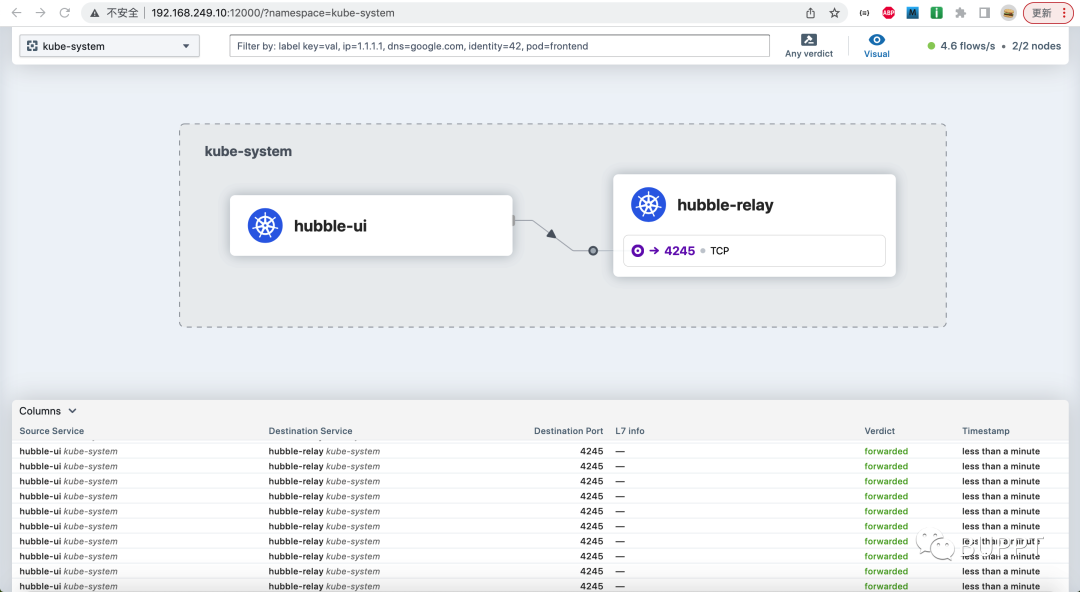Screen dimensions: 1080x592
Task: Click the 2/2 nodes status
Action: point(1036,45)
